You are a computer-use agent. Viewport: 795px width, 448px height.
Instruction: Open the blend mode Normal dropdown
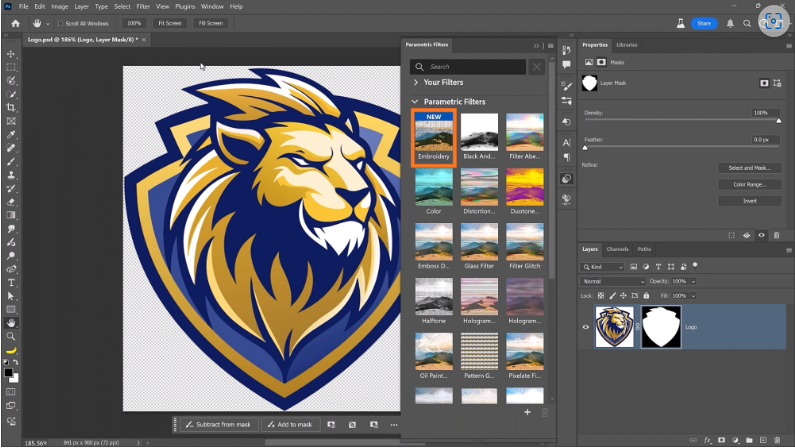[x=612, y=282]
